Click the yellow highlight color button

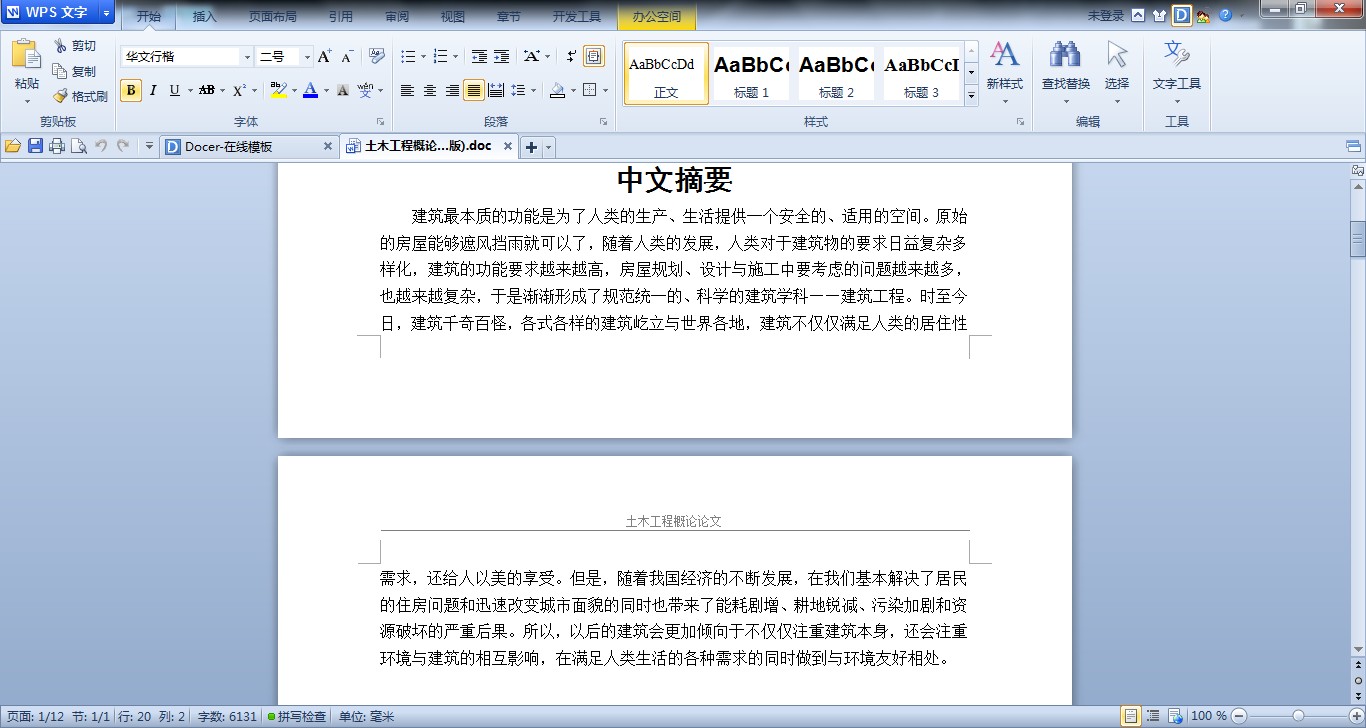coord(278,90)
